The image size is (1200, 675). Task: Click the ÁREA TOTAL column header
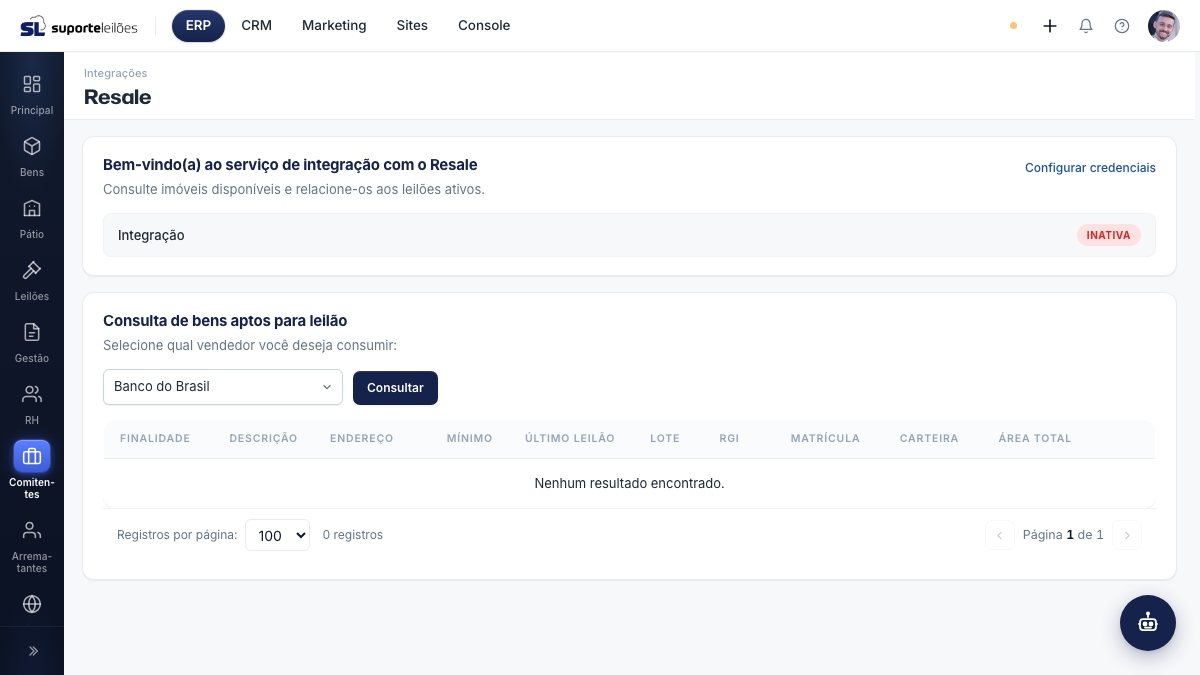[x=1035, y=438]
